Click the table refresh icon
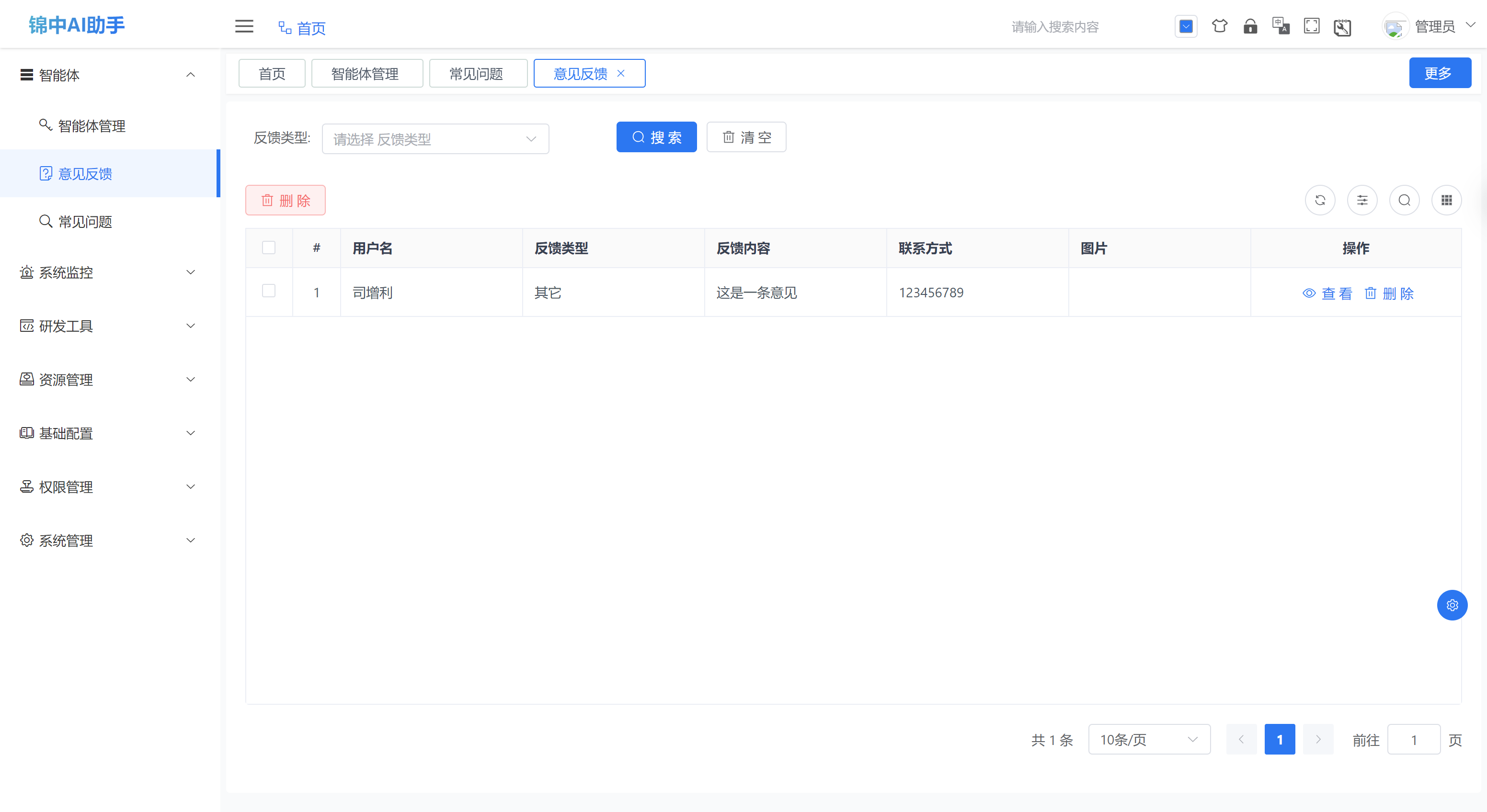This screenshot has width=1487, height=812. click(1320, 200)
